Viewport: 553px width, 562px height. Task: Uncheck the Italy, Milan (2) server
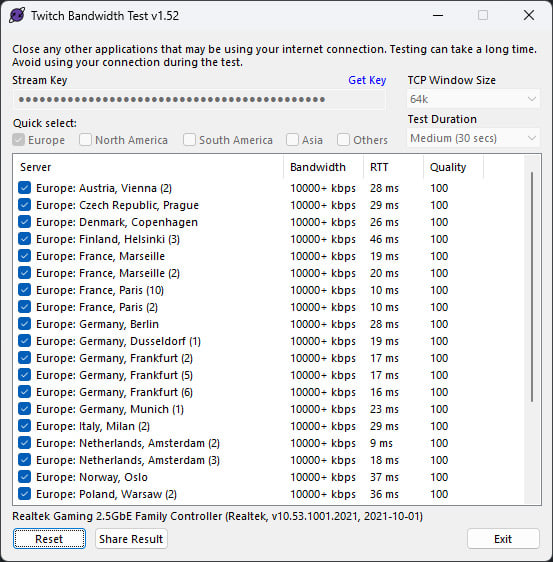coord(24,426)
